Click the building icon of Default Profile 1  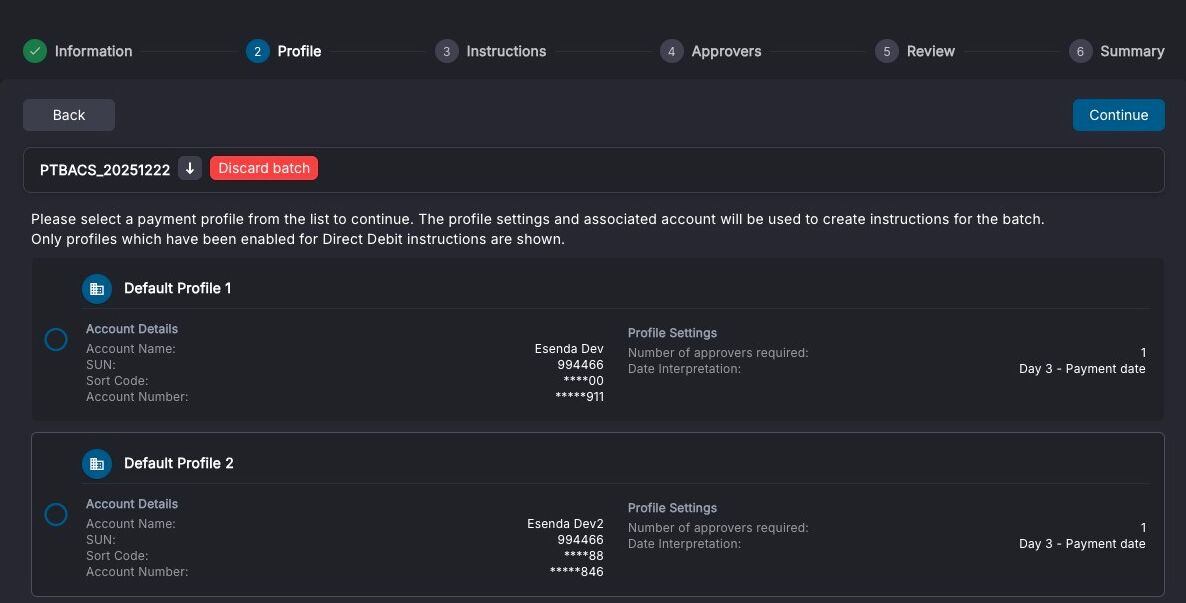pos(97,289)
